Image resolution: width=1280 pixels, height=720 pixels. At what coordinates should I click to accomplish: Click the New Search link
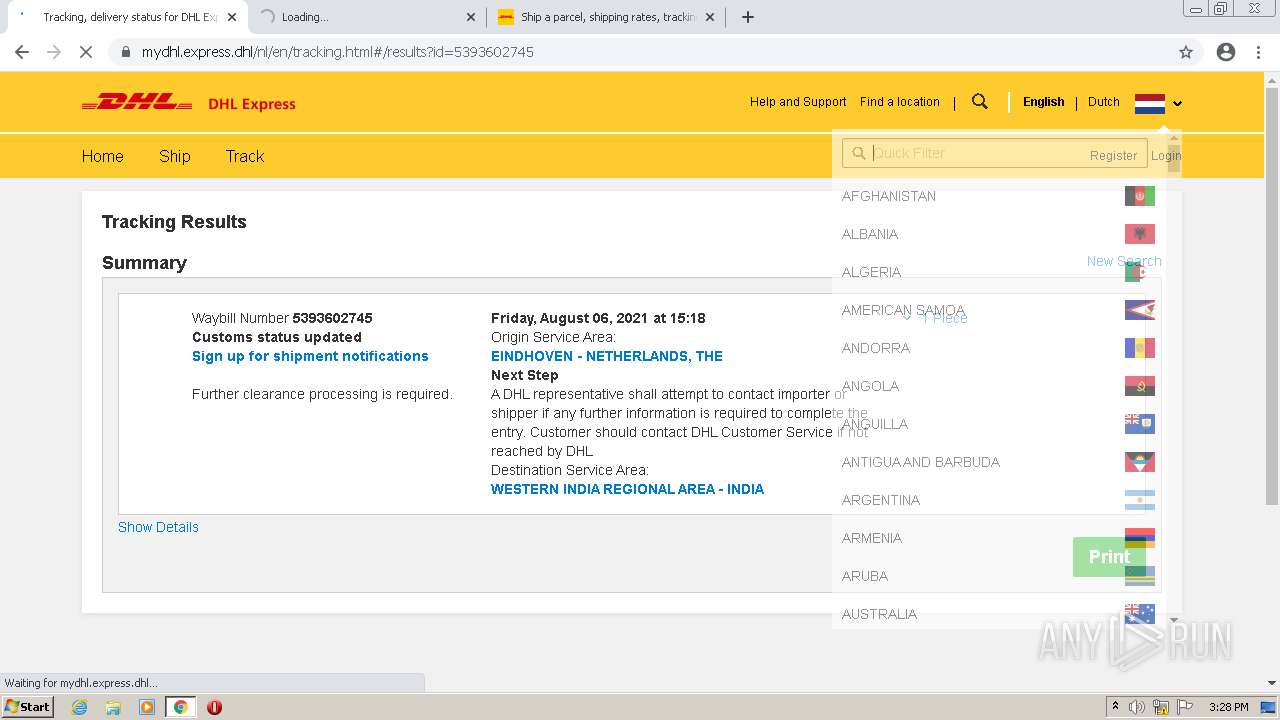(1124, 261)
